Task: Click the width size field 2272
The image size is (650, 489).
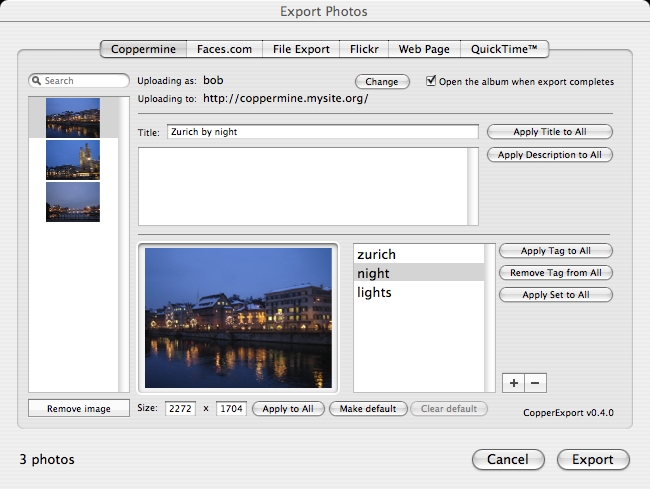Action: click(181, 408)
